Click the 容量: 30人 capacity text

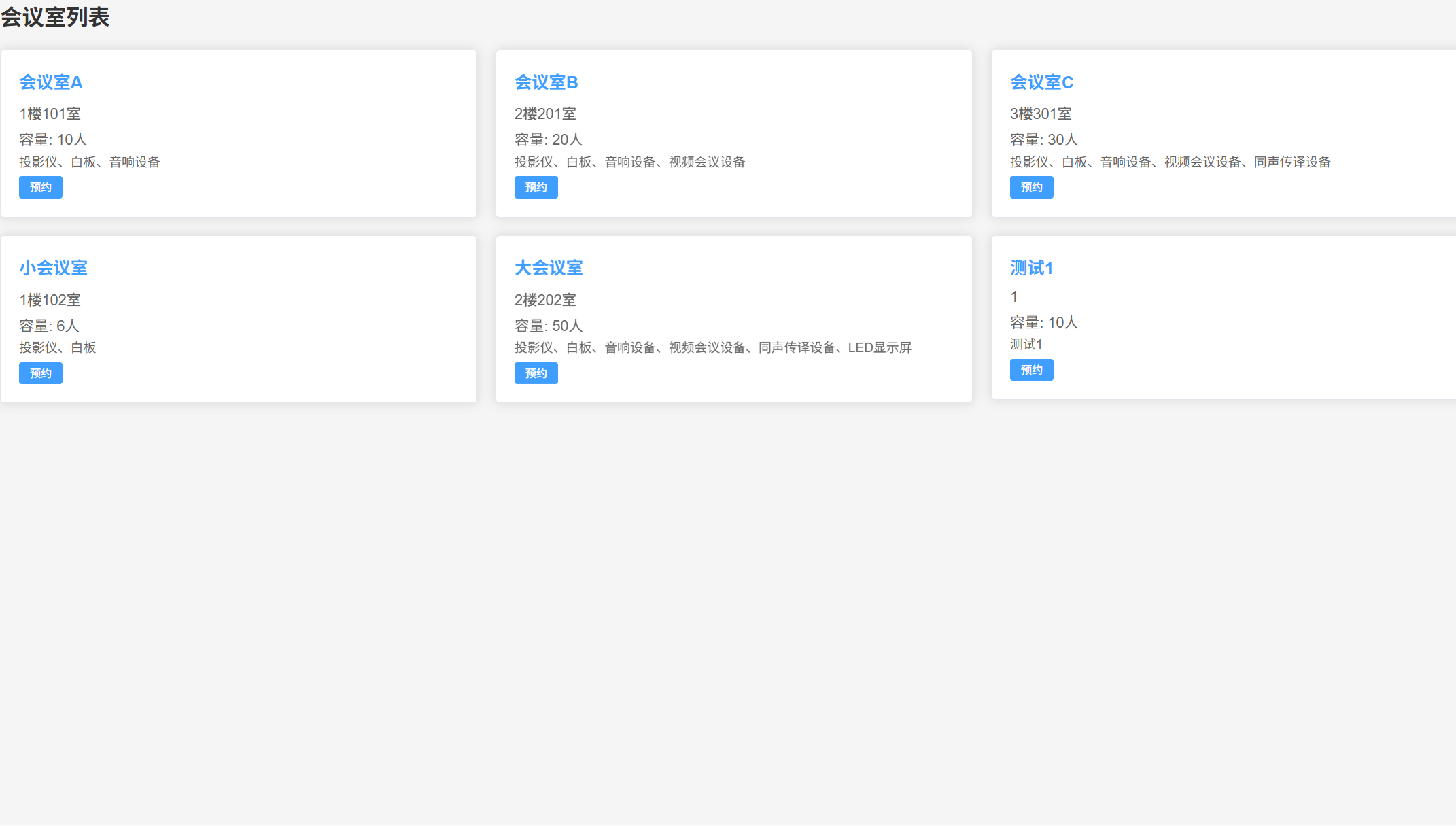[x=1044, y=139]
